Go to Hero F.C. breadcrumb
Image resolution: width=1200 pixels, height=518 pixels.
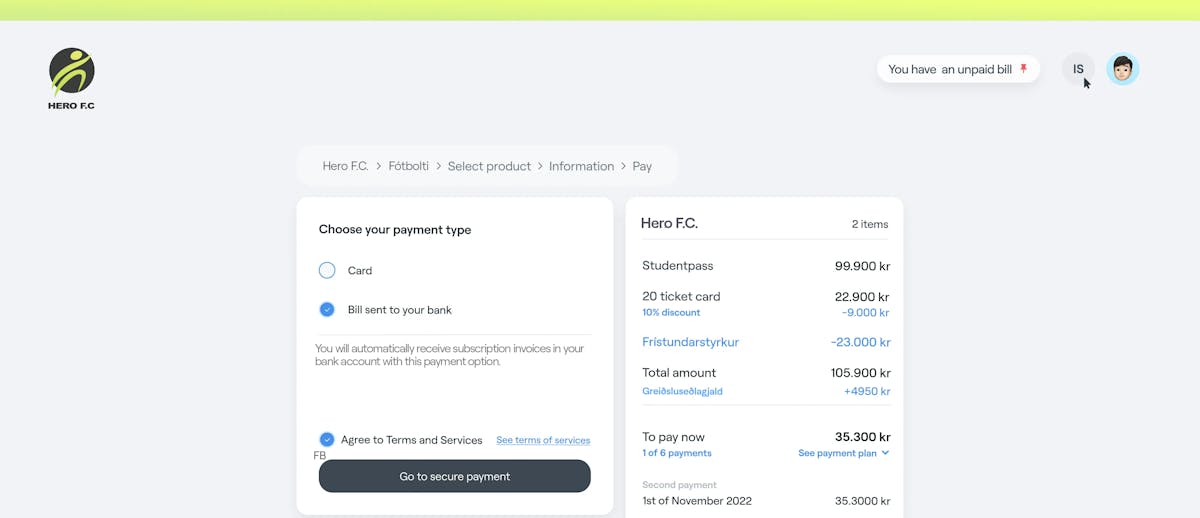pos(345,166)
